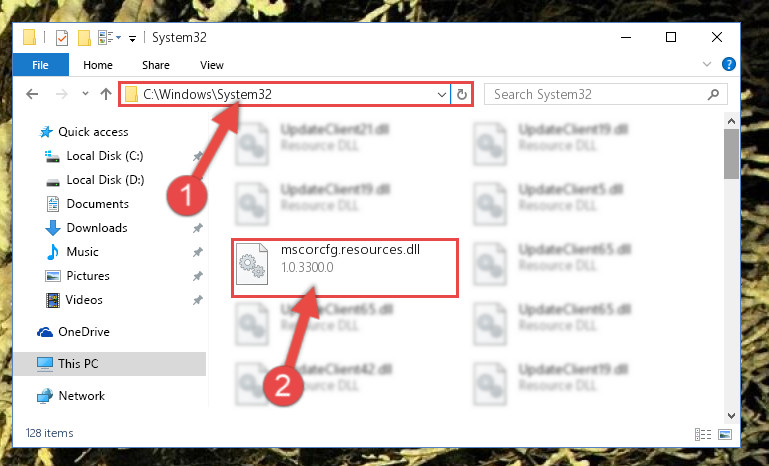This screenshot has width=769, height=466.
Task: Switch to details view button
Action: [x=703, y=434]
